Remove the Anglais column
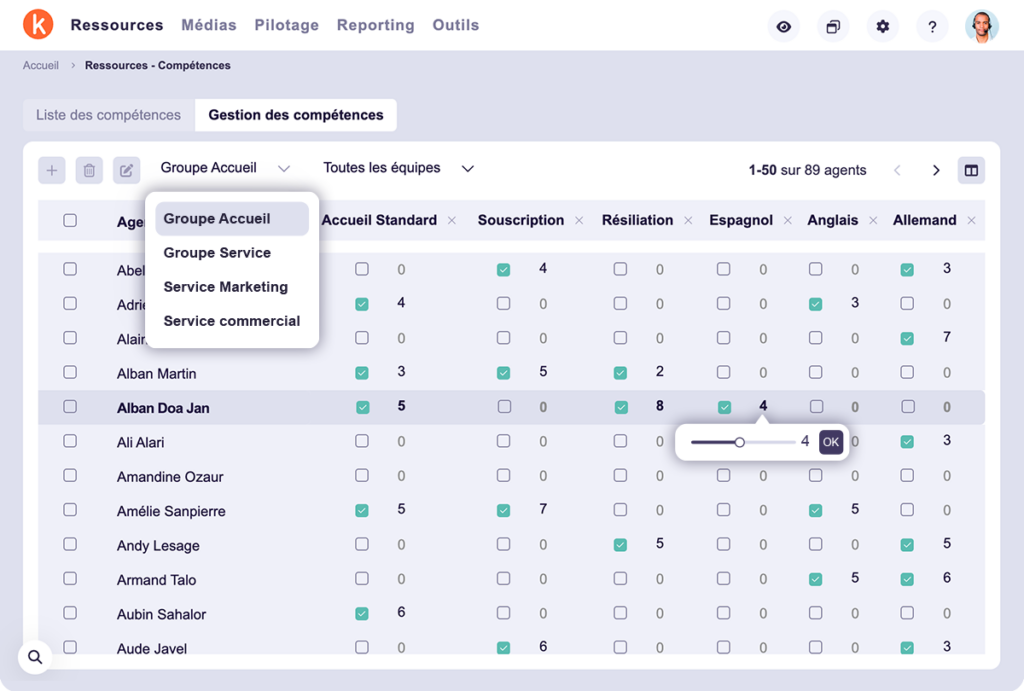The height and width of the screenshot is (691, 1024). [873, 221]
